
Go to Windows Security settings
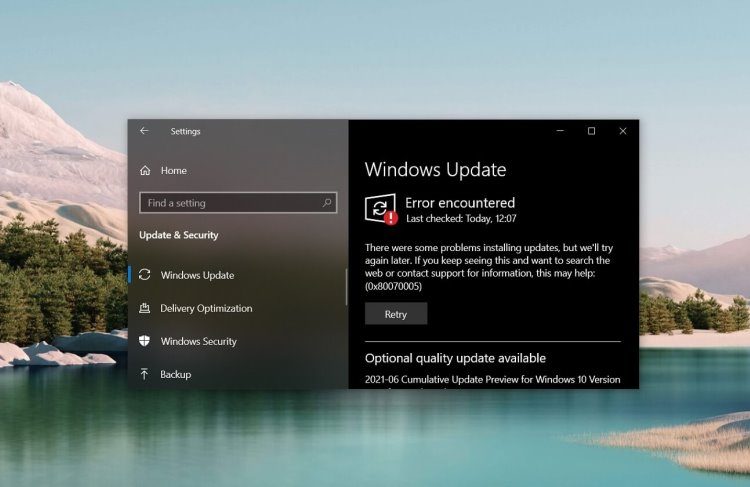coord(198,341)
